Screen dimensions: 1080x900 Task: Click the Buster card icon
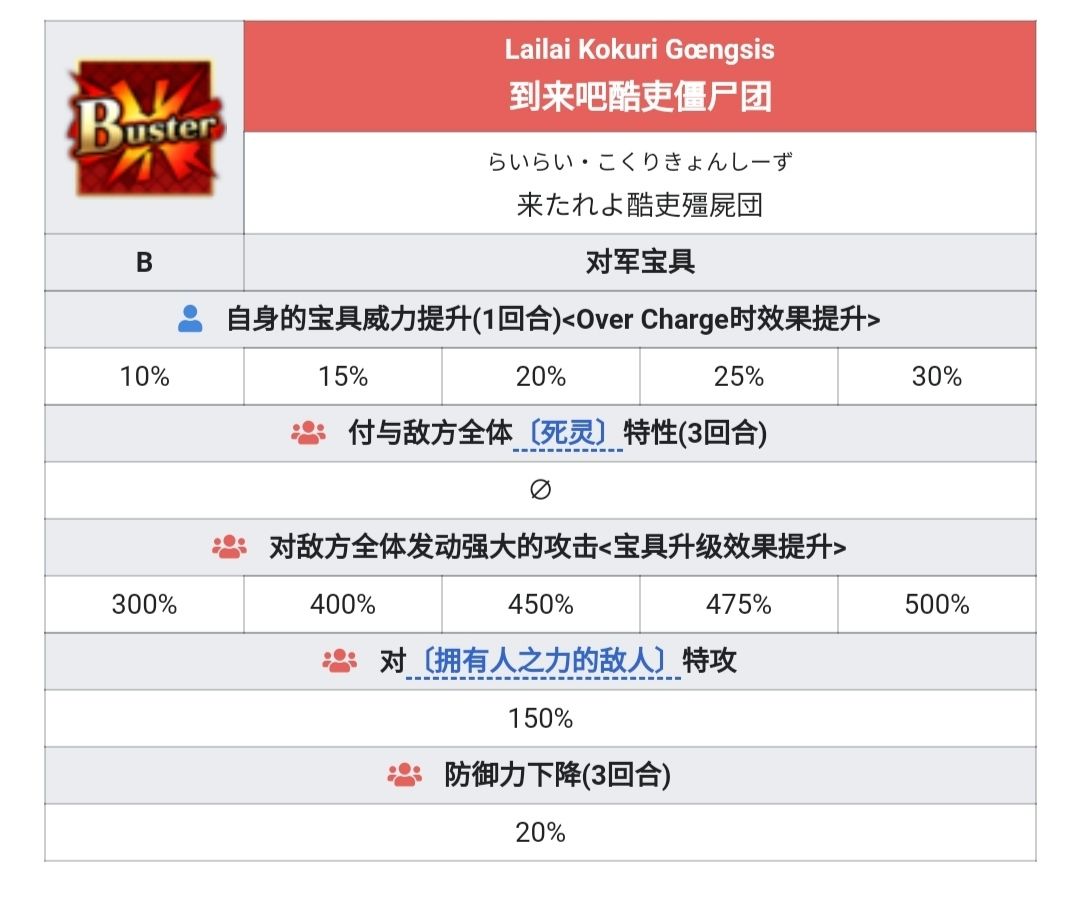(x=144, y=128)
